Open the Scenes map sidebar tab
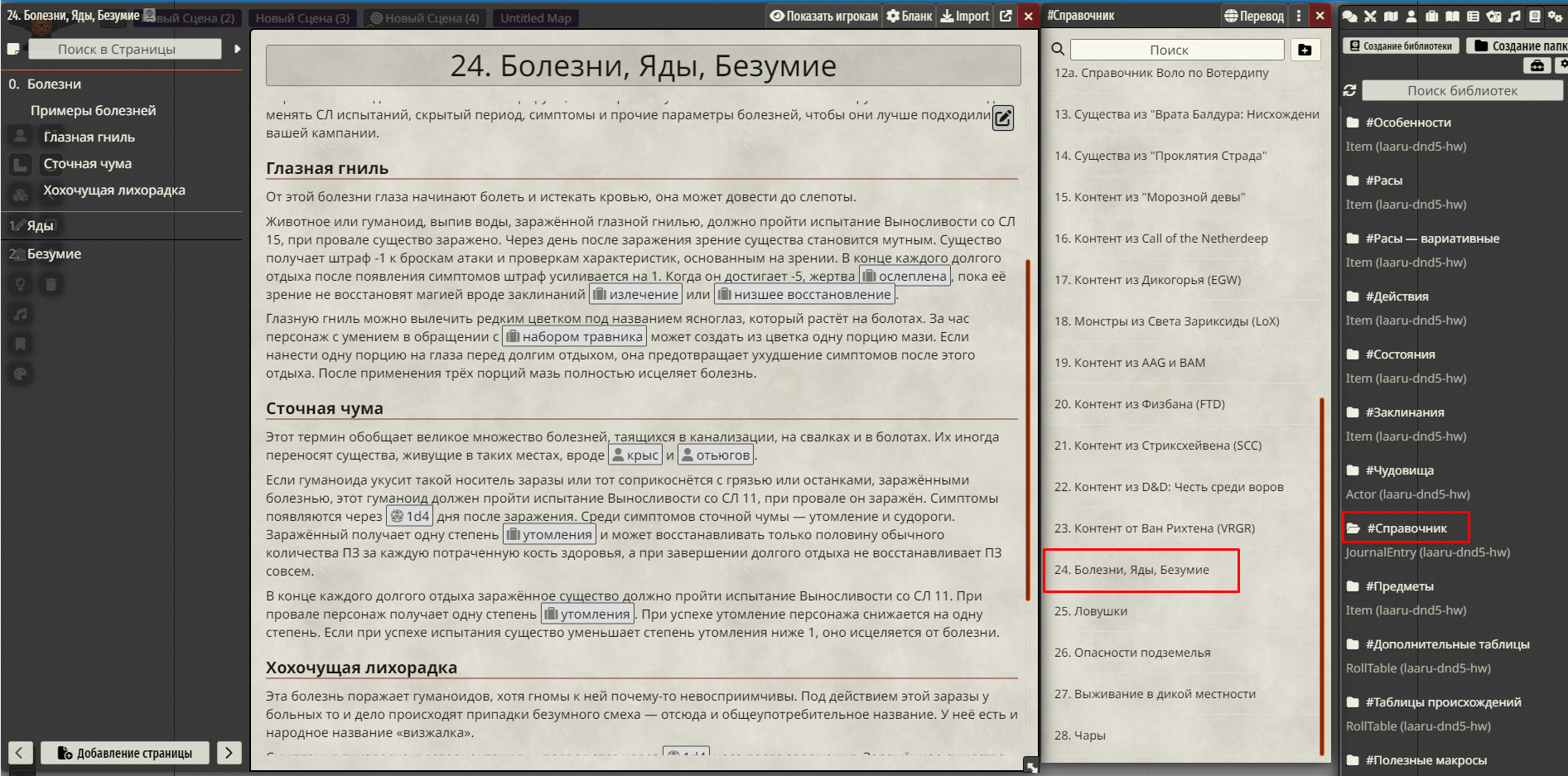 click(1391, 16)
